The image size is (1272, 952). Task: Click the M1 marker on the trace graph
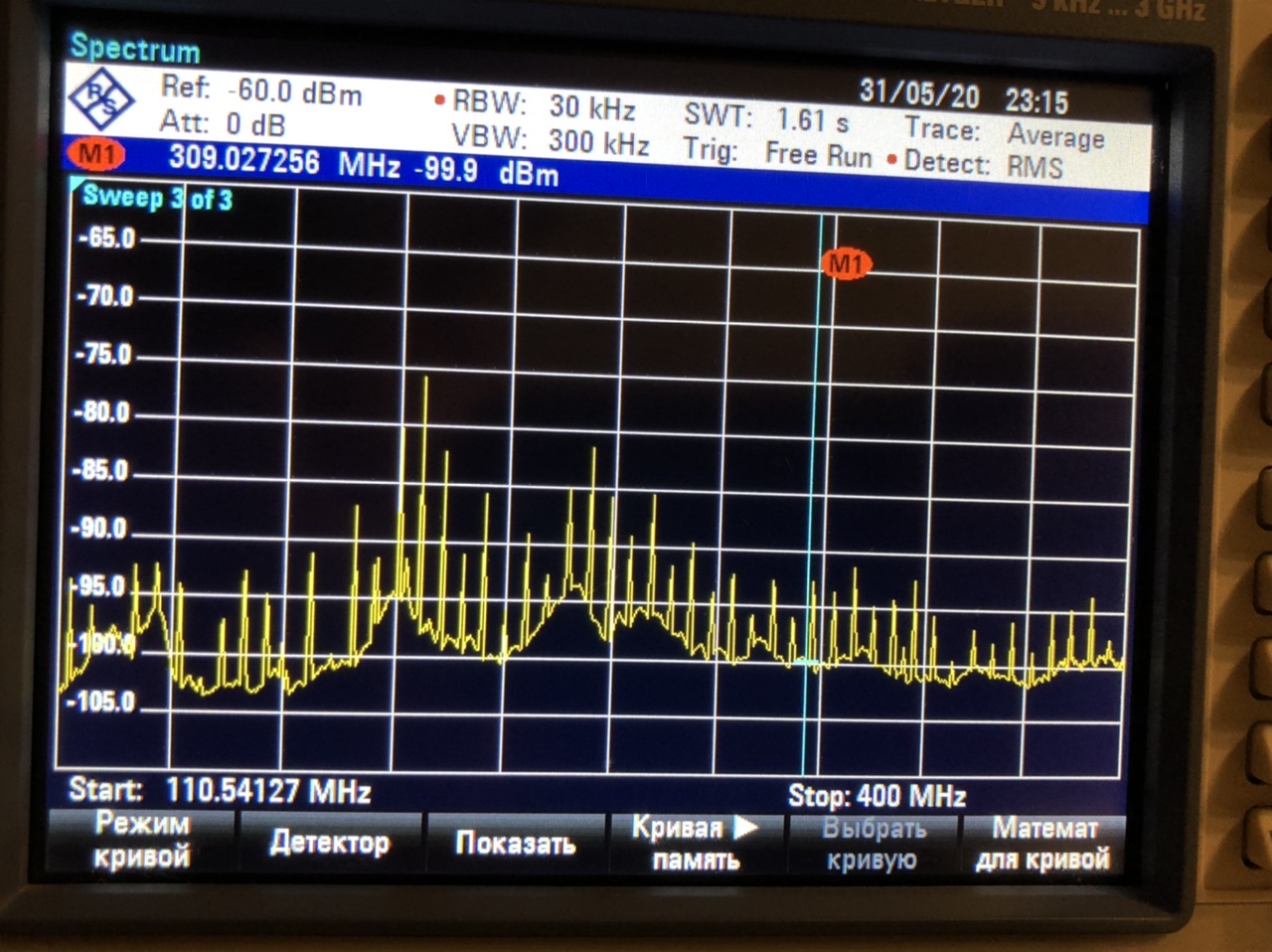coord(846,263)
